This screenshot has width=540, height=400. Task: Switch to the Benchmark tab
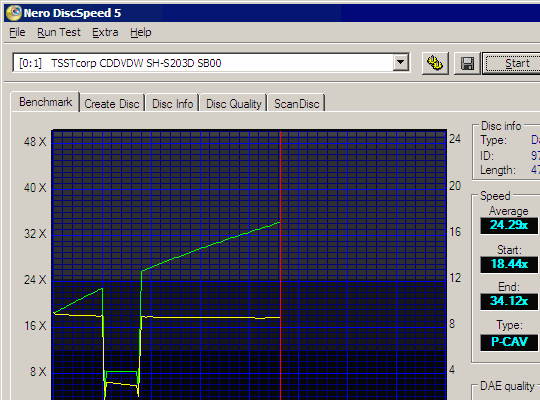pyautogui.click(x=45, y=102)
